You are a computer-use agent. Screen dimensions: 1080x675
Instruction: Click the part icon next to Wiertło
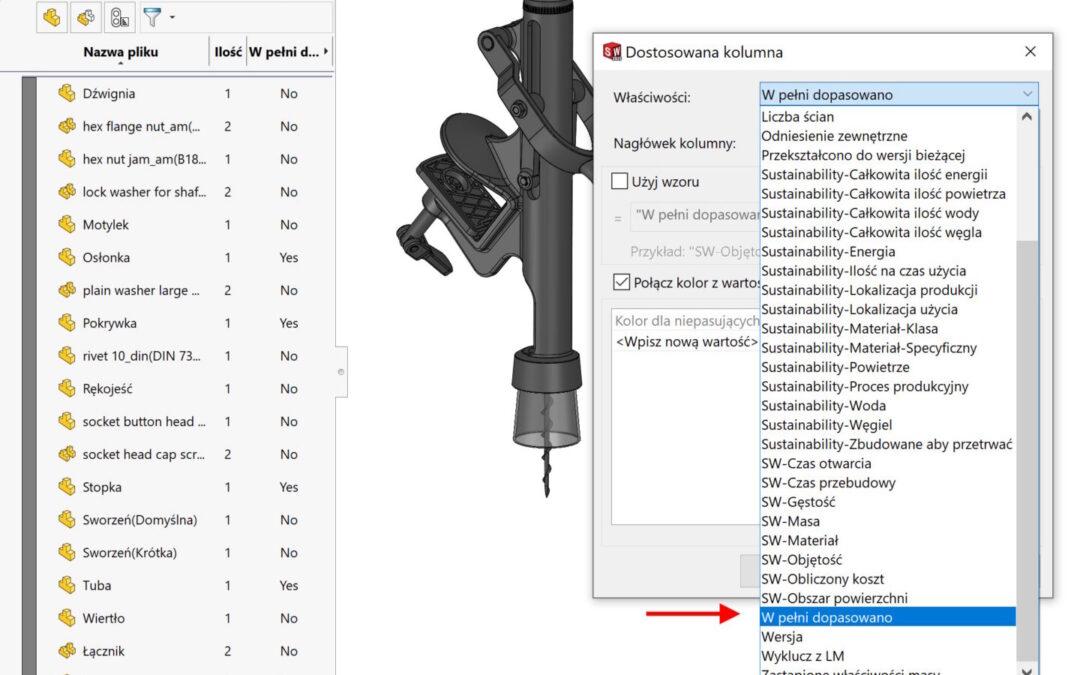coord(67,618)
